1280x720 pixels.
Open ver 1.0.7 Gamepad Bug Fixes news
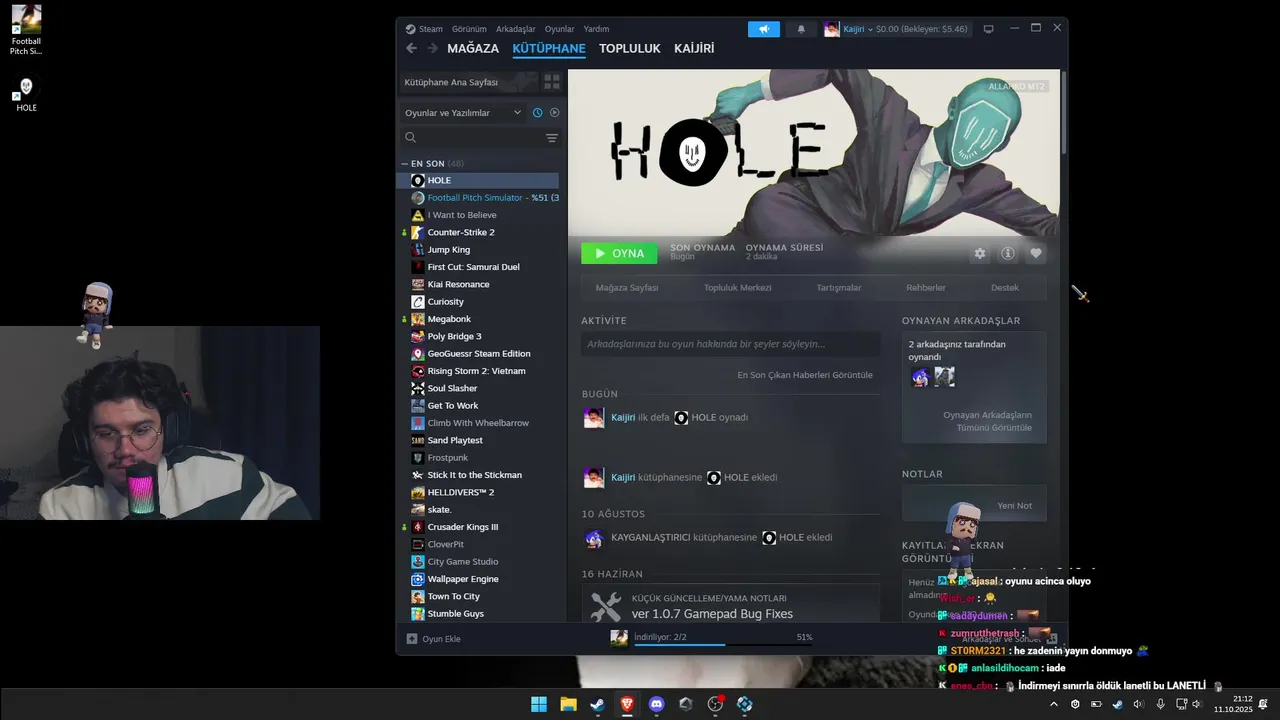tap(712, 614)
